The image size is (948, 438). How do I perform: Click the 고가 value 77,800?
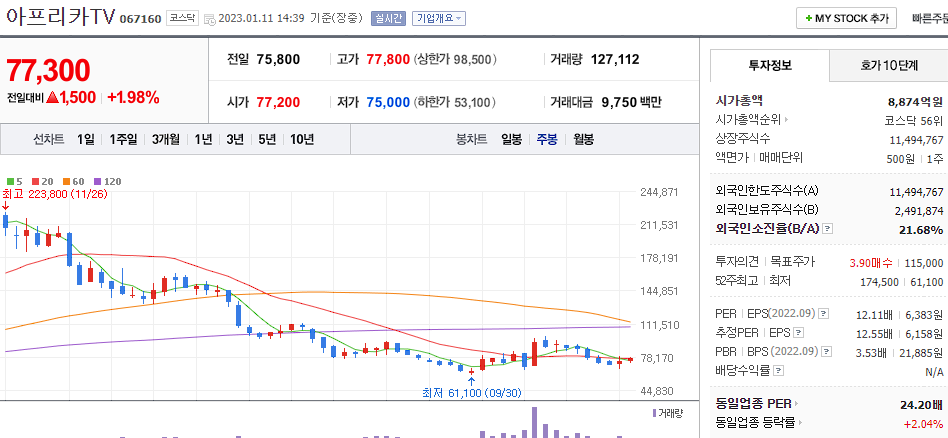click(x=388, y=59)
